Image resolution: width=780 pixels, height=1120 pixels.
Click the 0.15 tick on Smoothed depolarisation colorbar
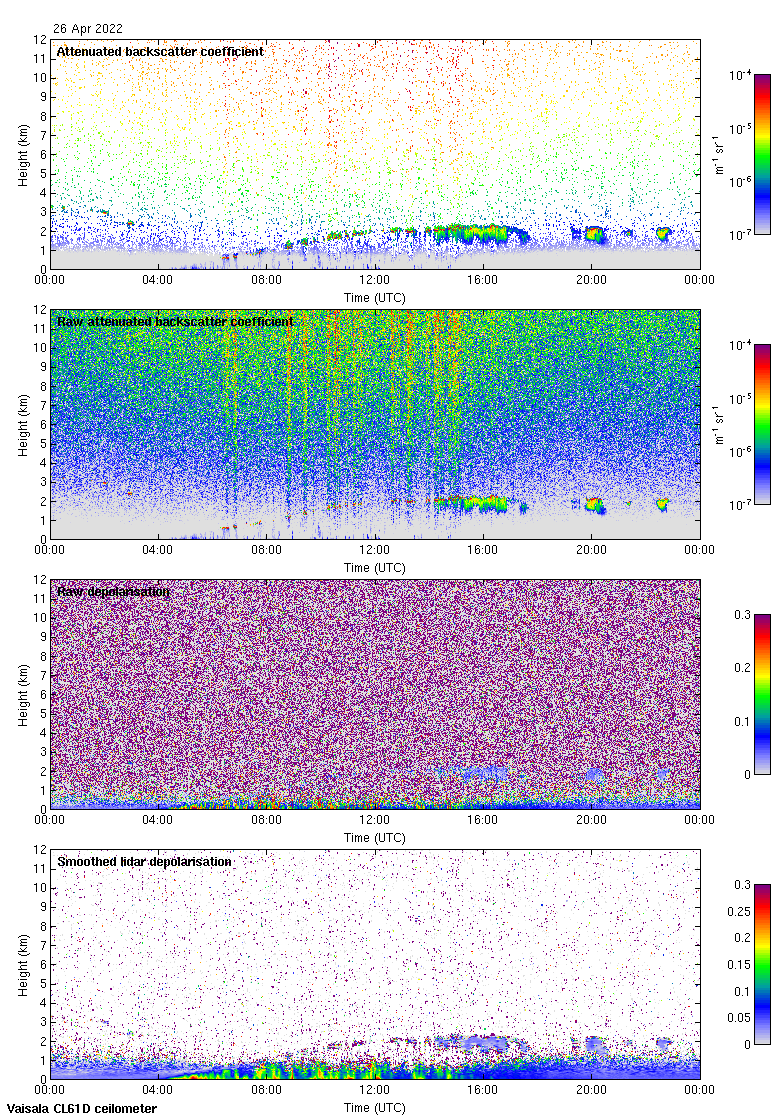click(x=739, y=964)
